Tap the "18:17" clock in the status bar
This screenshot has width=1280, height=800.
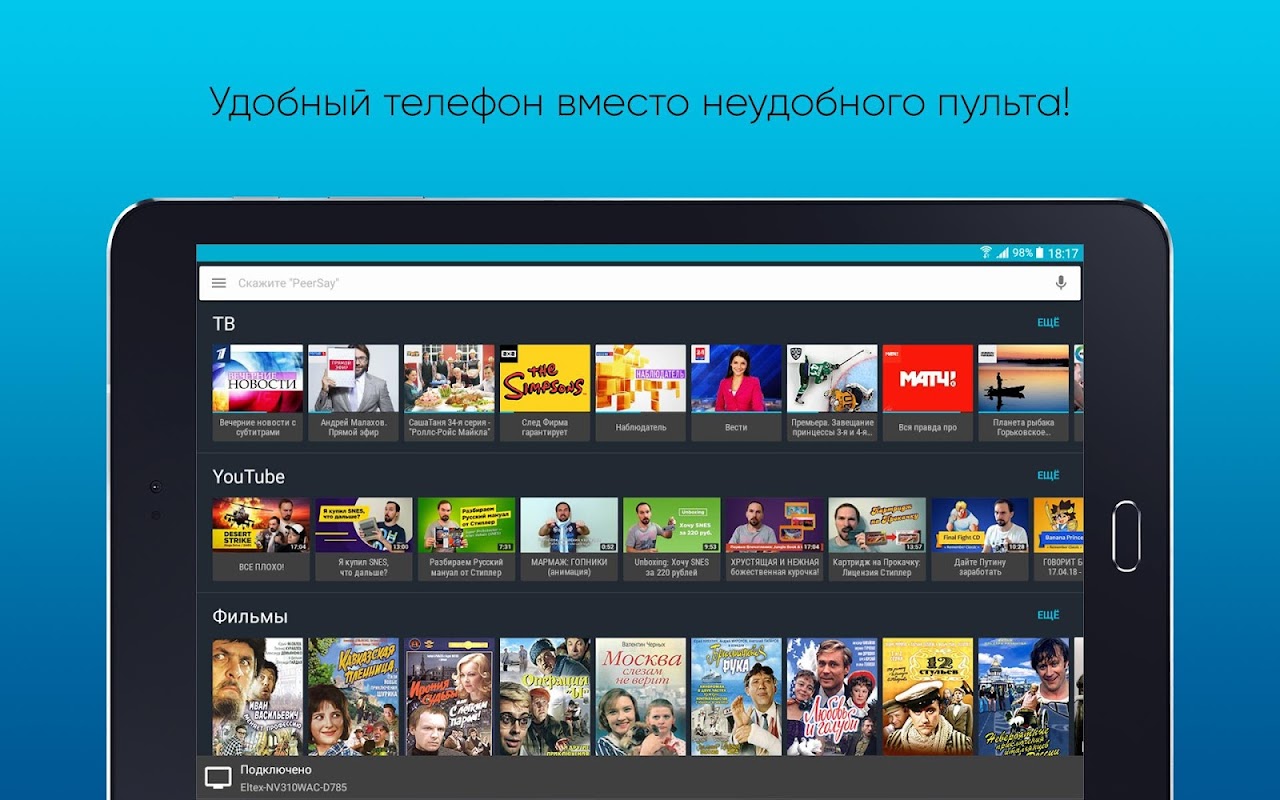1065,253
